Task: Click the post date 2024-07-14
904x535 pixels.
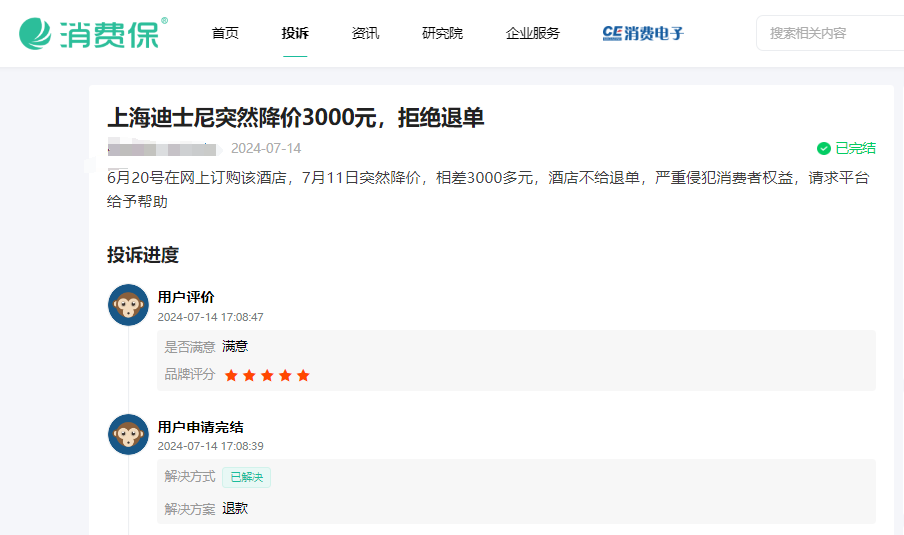Action: tap(266, 149)
